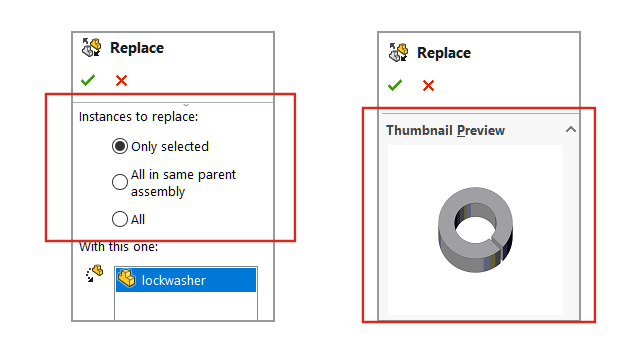
Task: Click the Replace components icon above Instances to replace
Action: pos(91,47)
